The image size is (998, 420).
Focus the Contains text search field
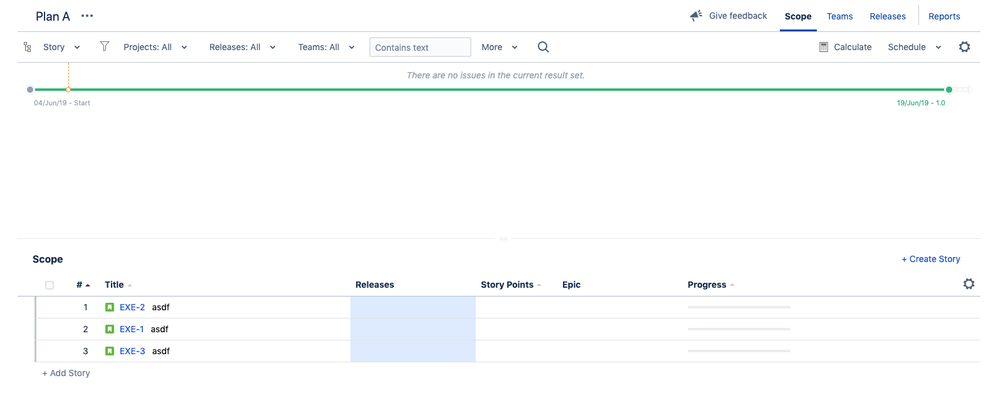[420, 47]
